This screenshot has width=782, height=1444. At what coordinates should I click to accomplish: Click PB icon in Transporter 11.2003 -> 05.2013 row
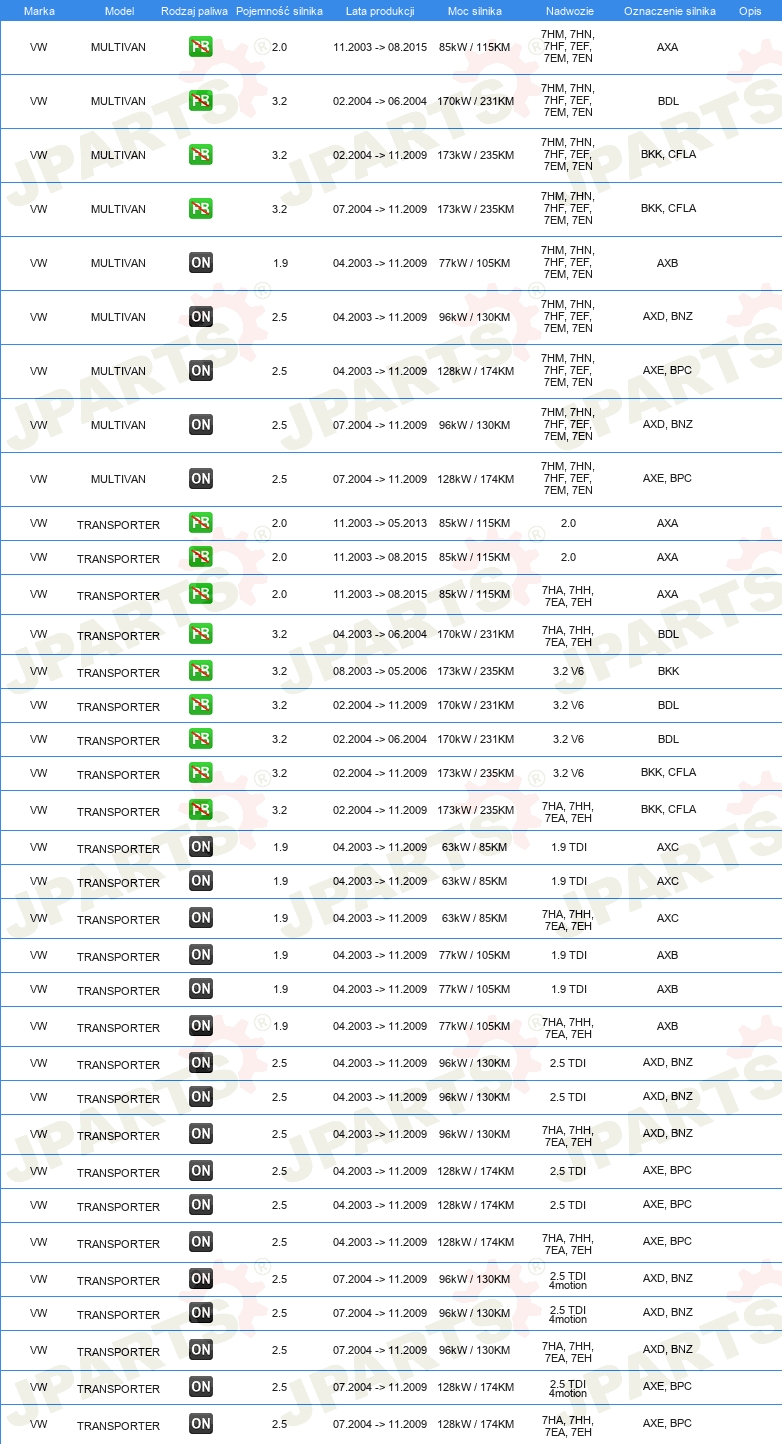[x=200, y=523]
